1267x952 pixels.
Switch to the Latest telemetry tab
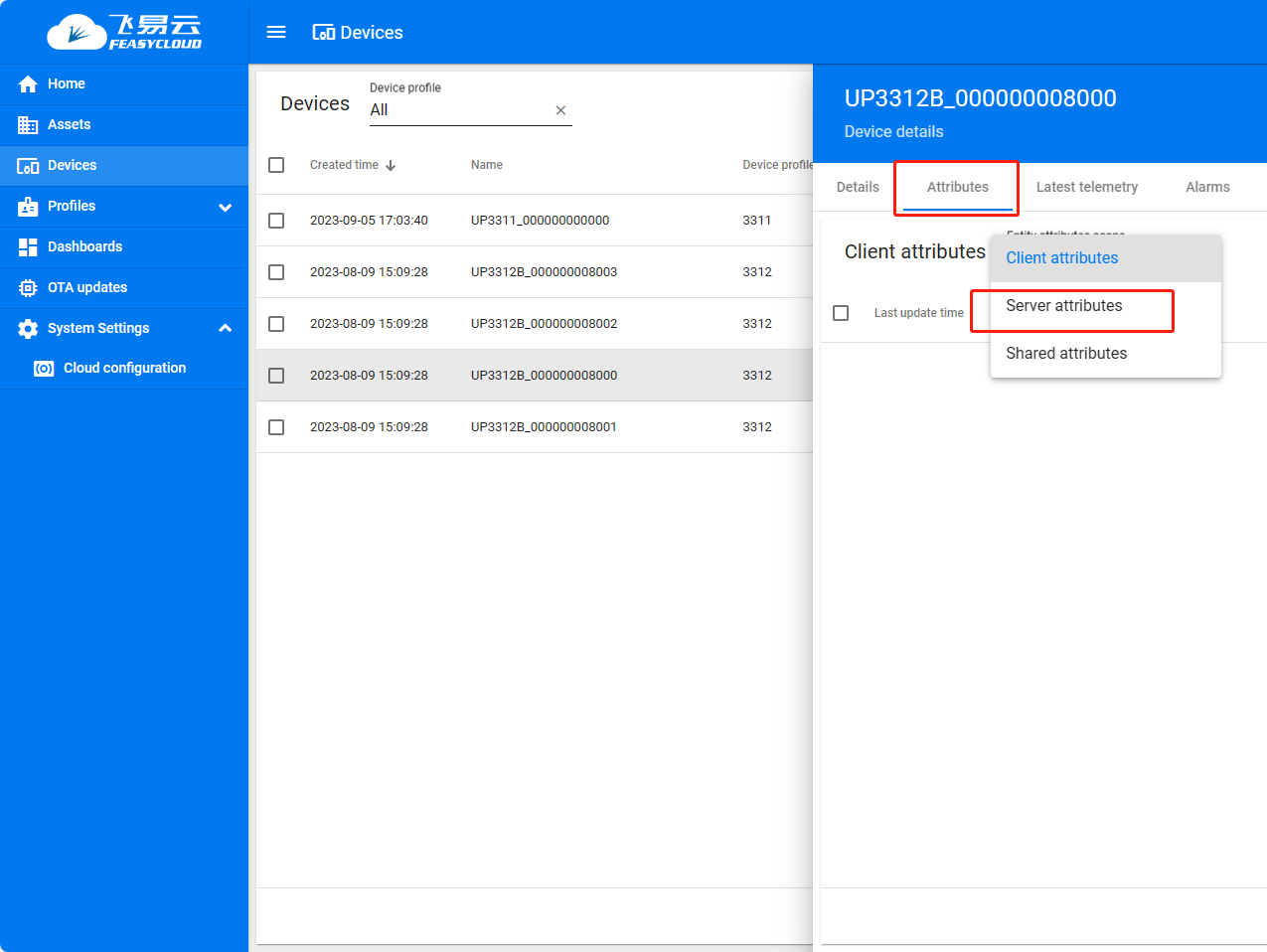1086,187
